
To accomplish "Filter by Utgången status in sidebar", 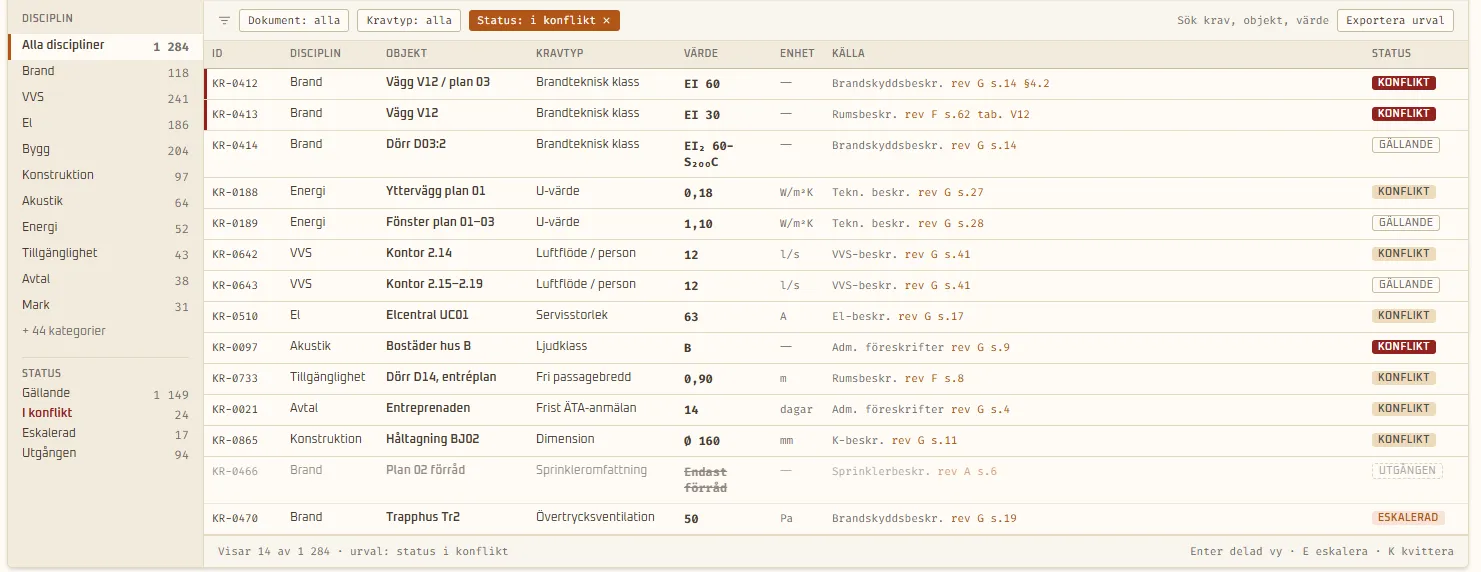I will (x=106, y=454).
